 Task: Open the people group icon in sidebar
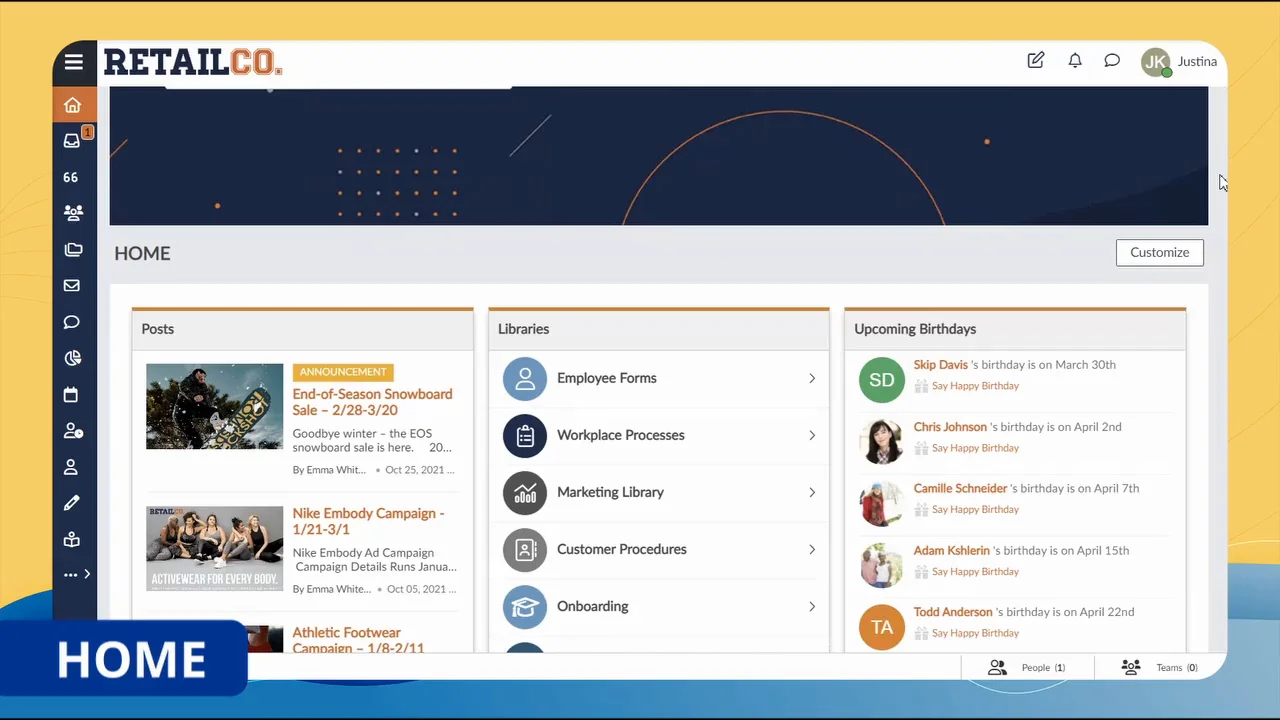73,213
